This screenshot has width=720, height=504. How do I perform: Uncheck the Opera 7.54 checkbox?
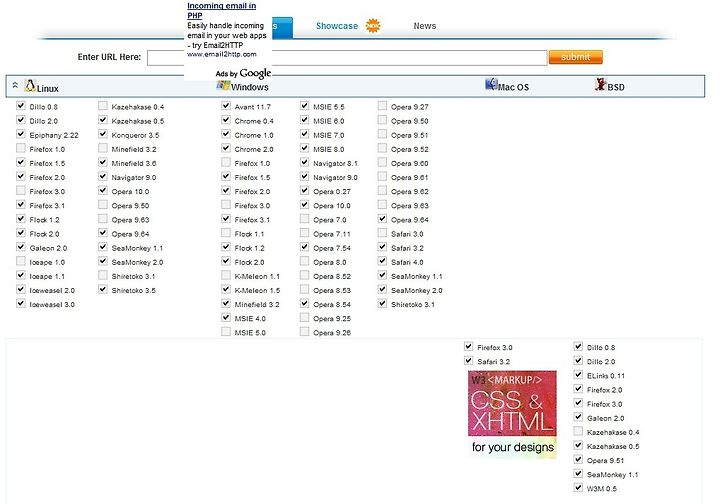pos(304,247)
